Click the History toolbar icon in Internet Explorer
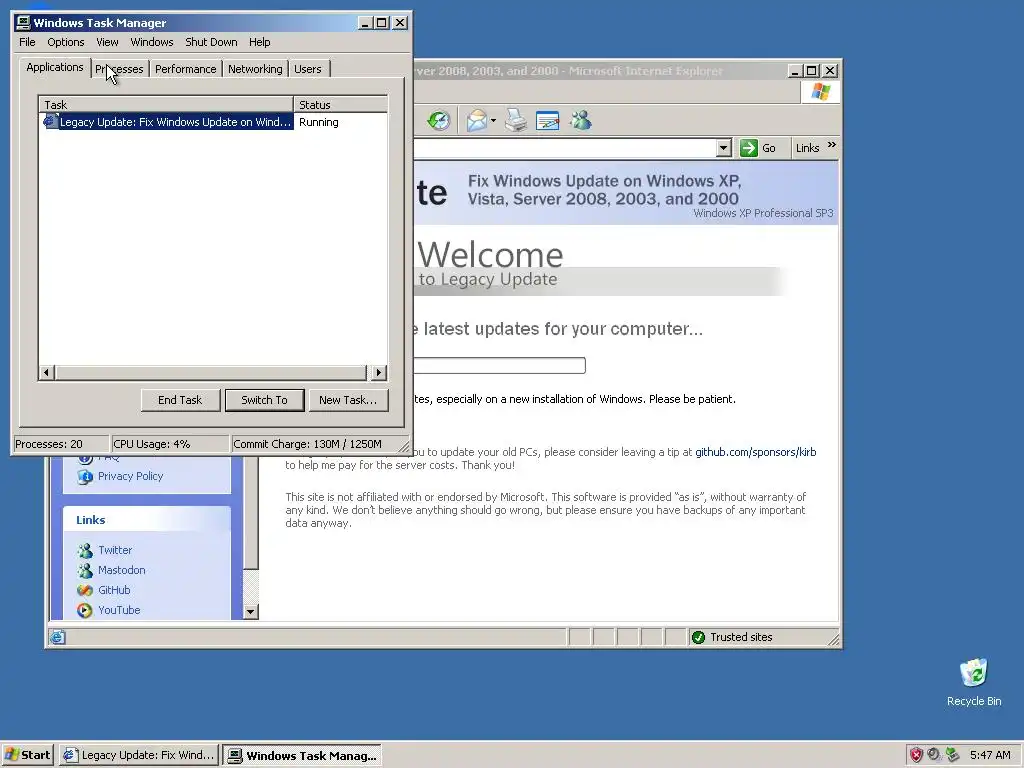The image size is (1024, 768). coord(439,121)
